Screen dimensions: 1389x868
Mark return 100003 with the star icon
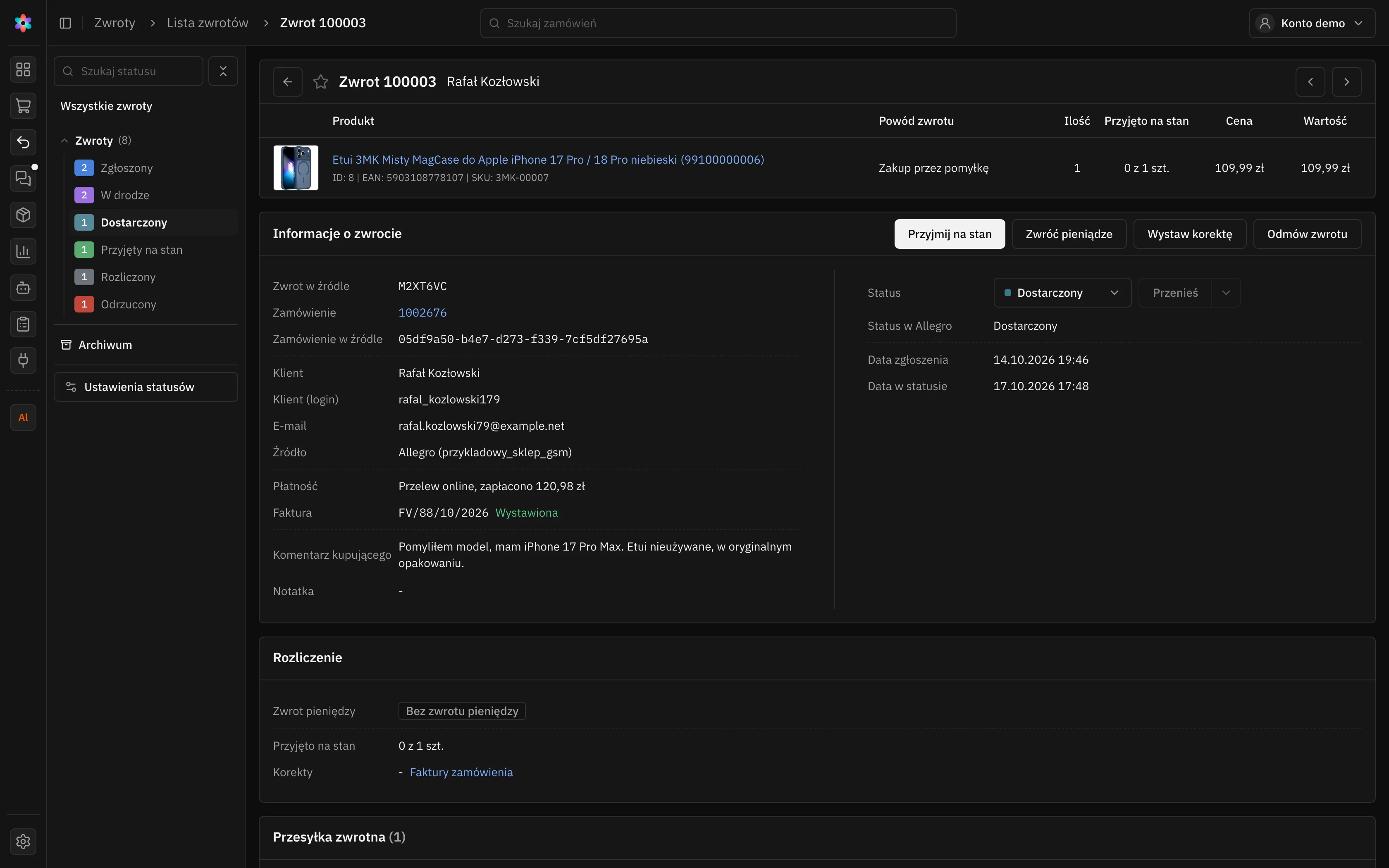(x=321, y=81)
